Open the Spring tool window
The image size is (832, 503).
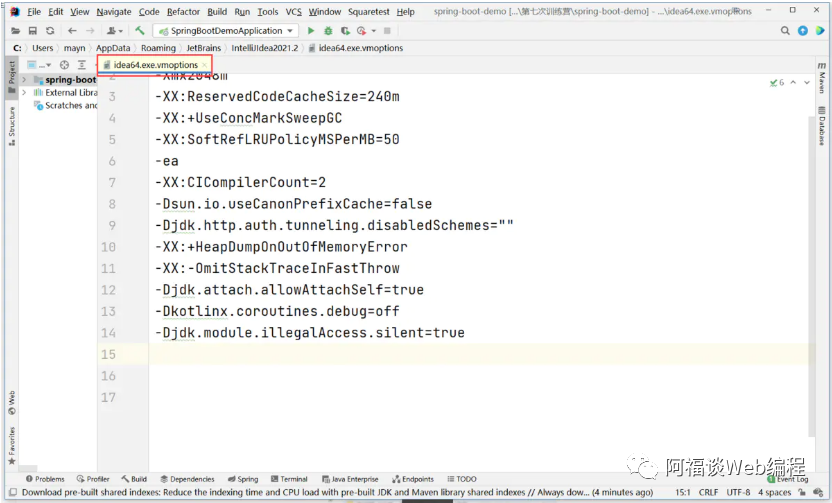[243, 479]
